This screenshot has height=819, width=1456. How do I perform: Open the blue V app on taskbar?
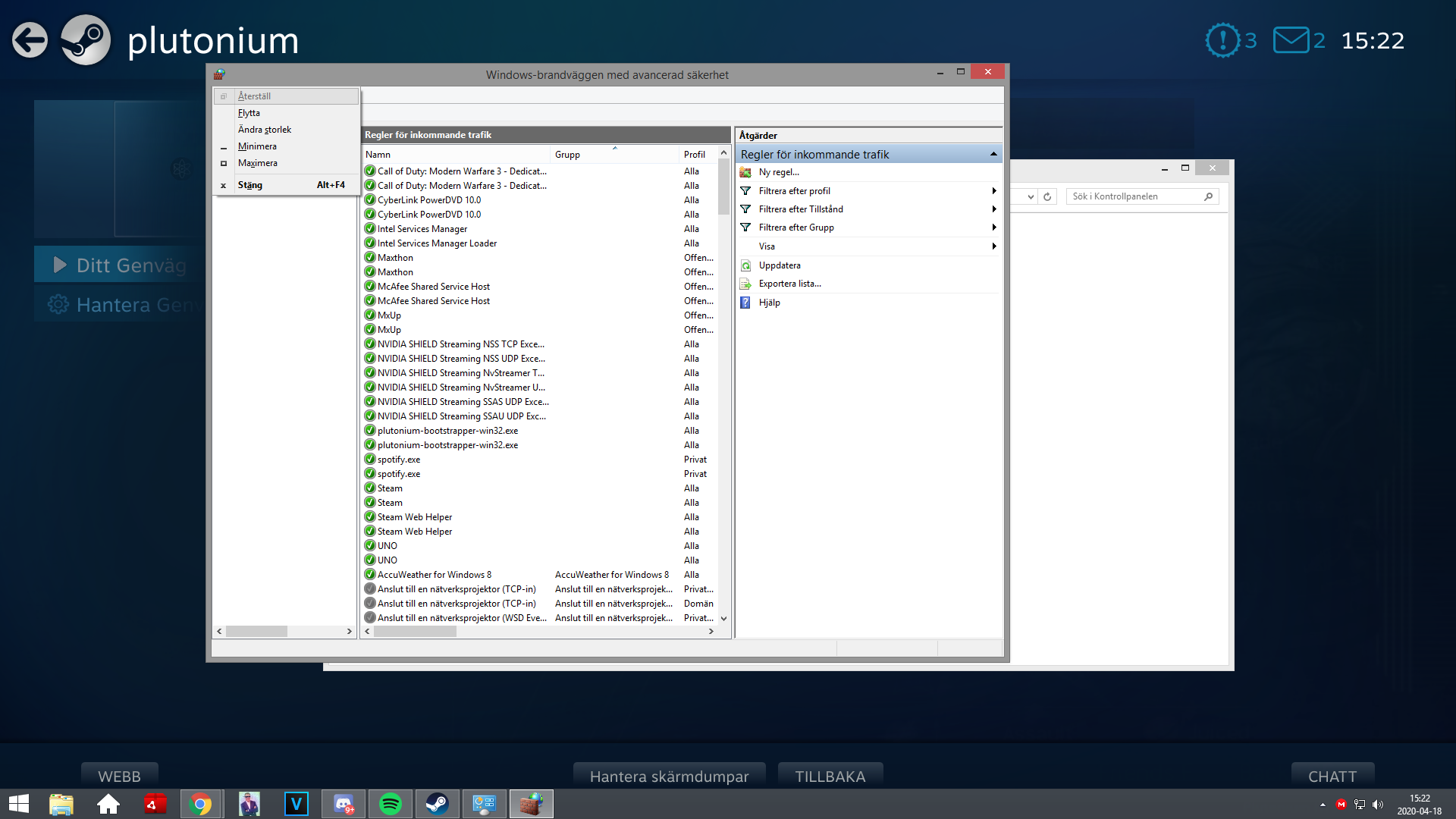coord(297,804)
